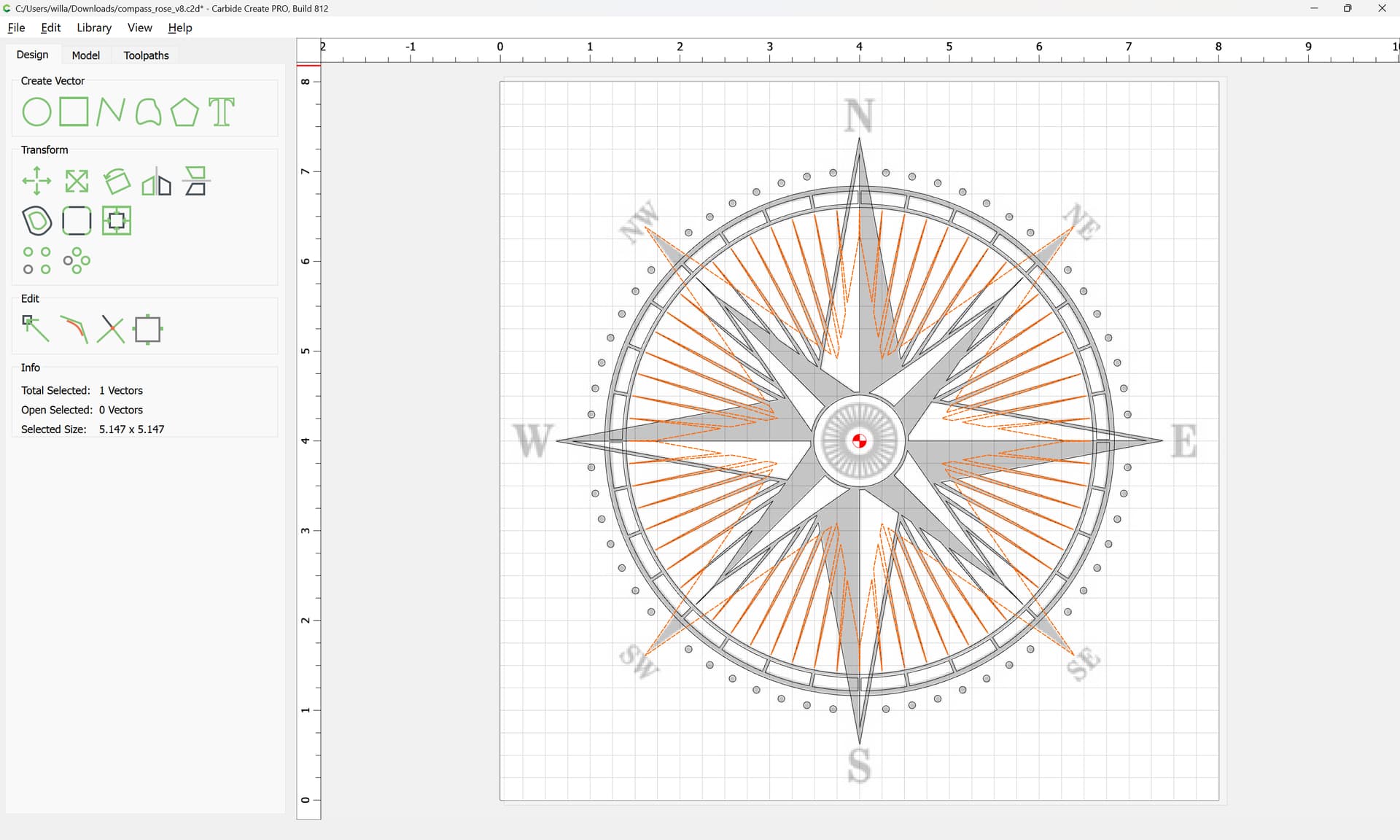This screenshot has height=840, width=1400.
Task: Select the Rectangle vector tool
Action: pyautogui.click(x=74, y=112)
